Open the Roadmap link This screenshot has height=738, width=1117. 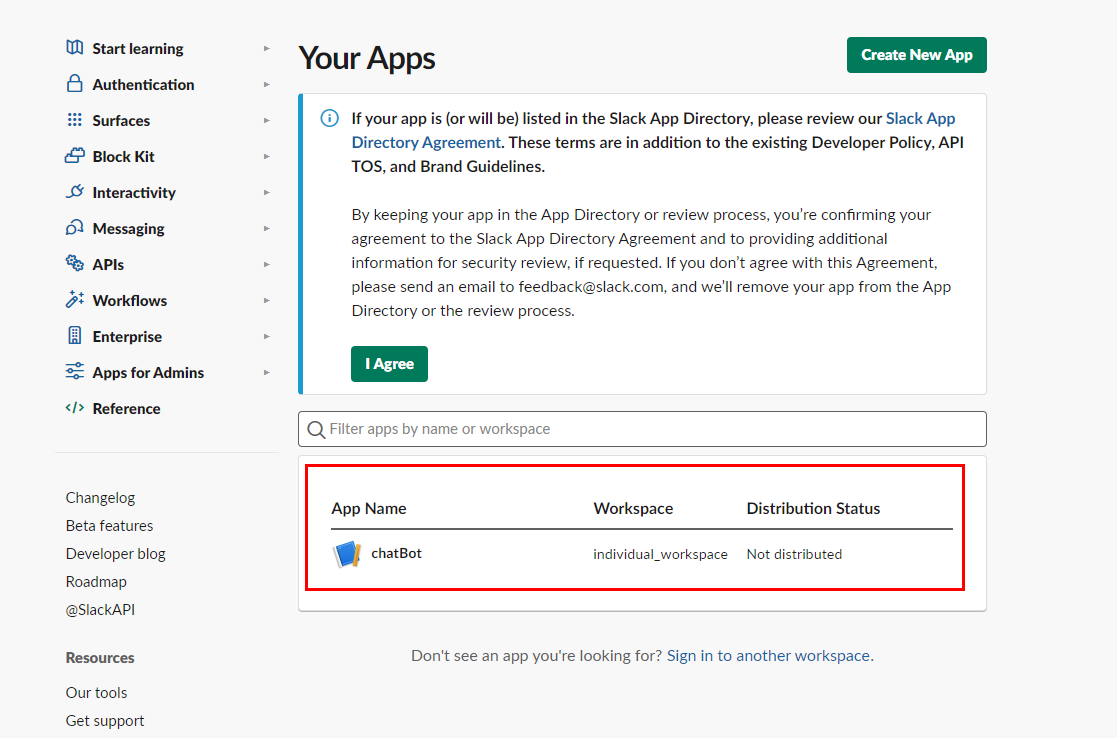click(96, 581)
